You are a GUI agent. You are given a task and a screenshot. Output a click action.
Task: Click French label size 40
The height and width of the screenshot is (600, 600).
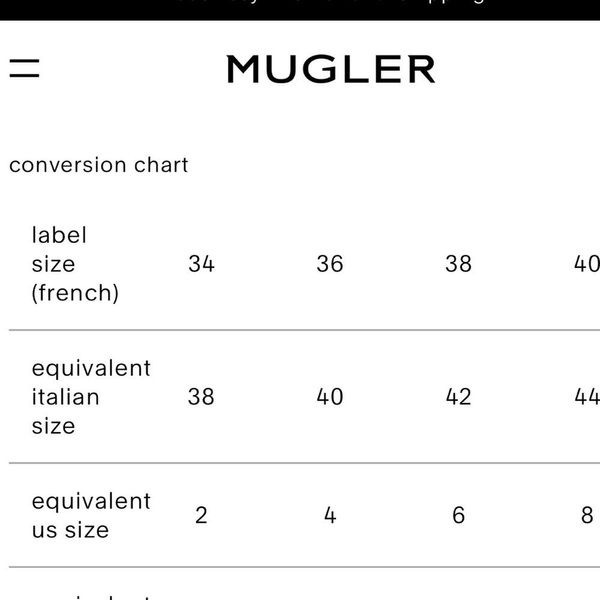coord(586,264)
